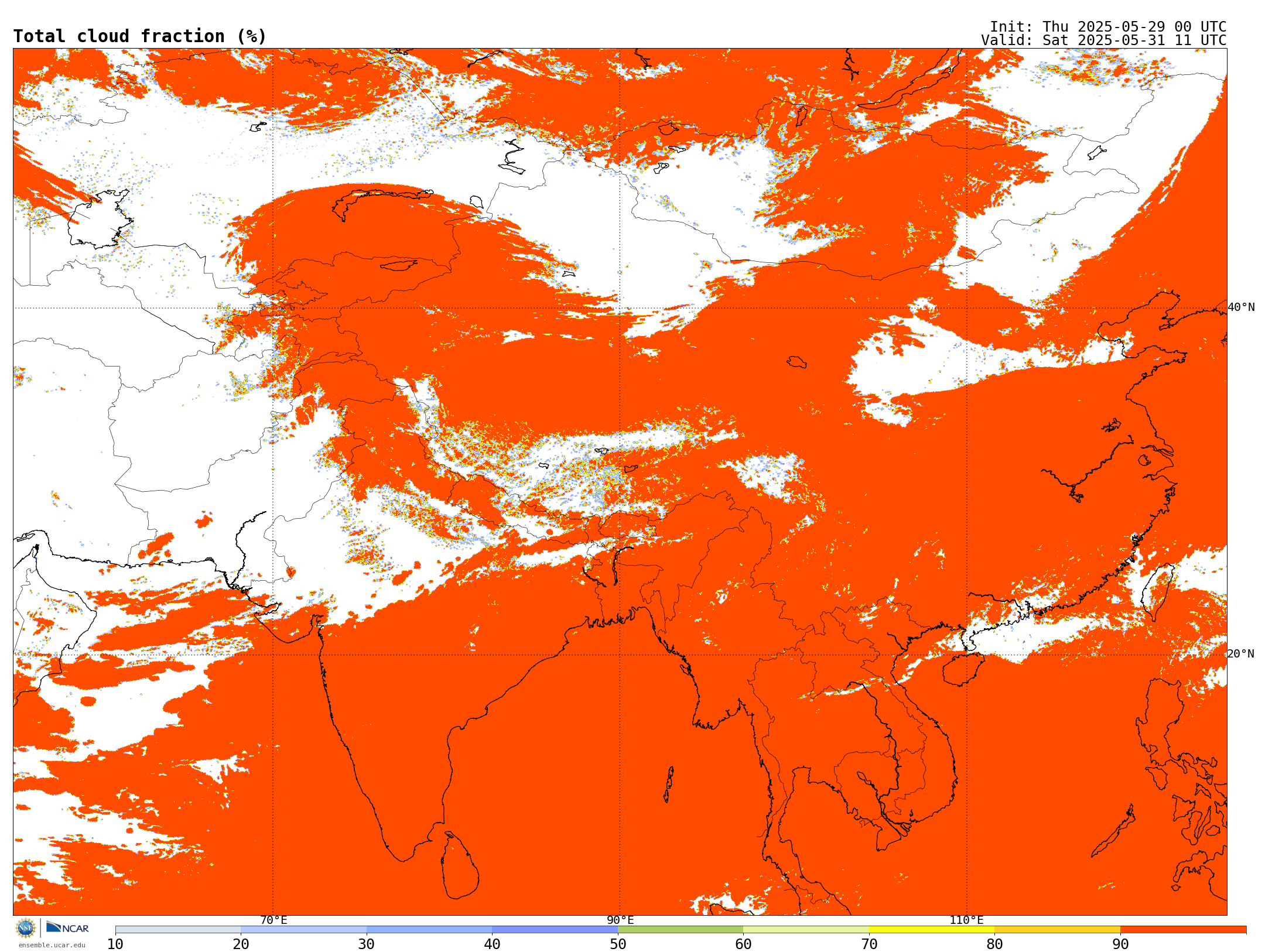Click the Total cloud fraction (%) title
This screenshot has height=952, width=1265.
tap(139, 36)
